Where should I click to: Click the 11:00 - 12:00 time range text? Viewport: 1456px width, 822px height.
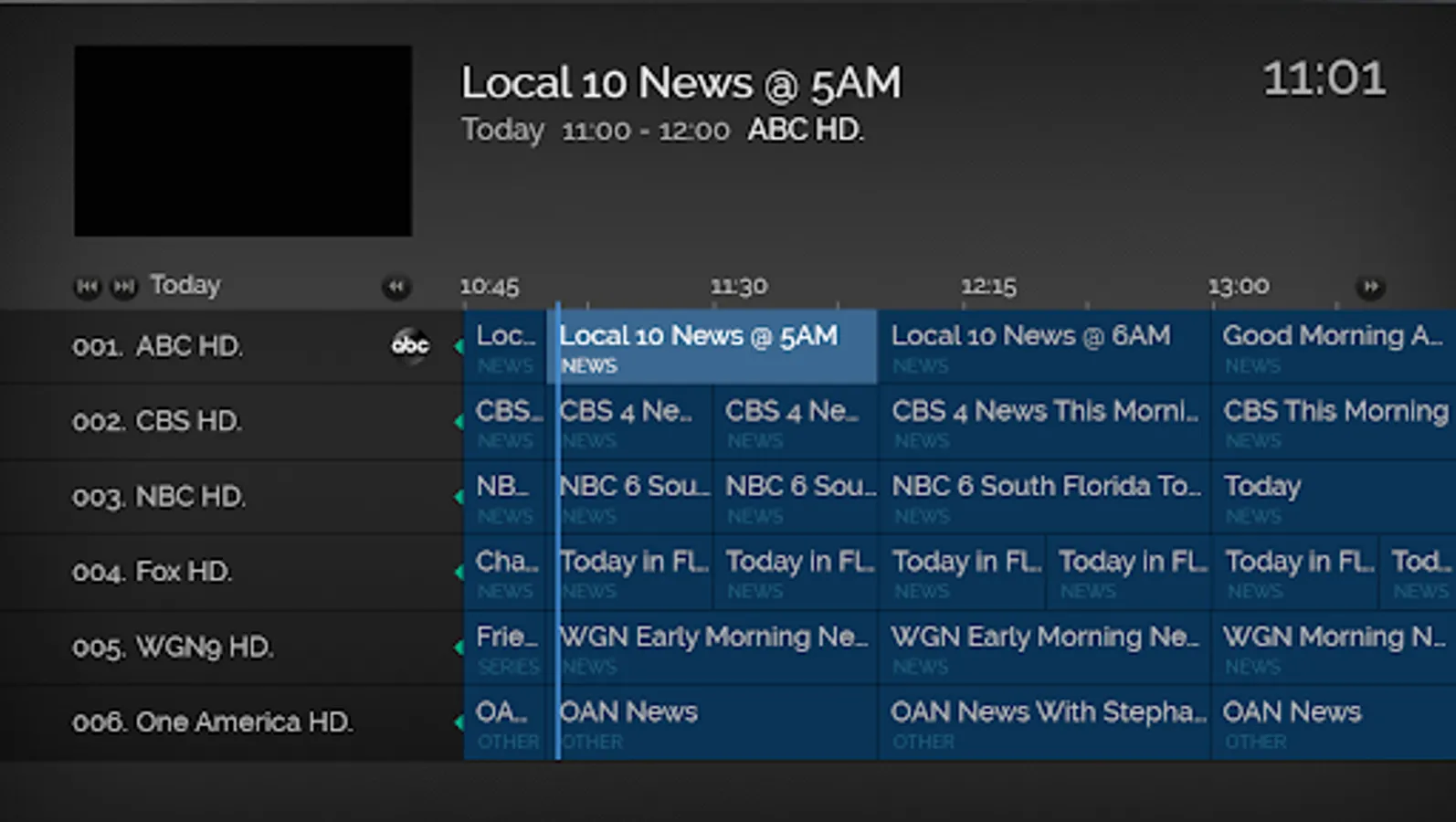click(x=646, y=132)
